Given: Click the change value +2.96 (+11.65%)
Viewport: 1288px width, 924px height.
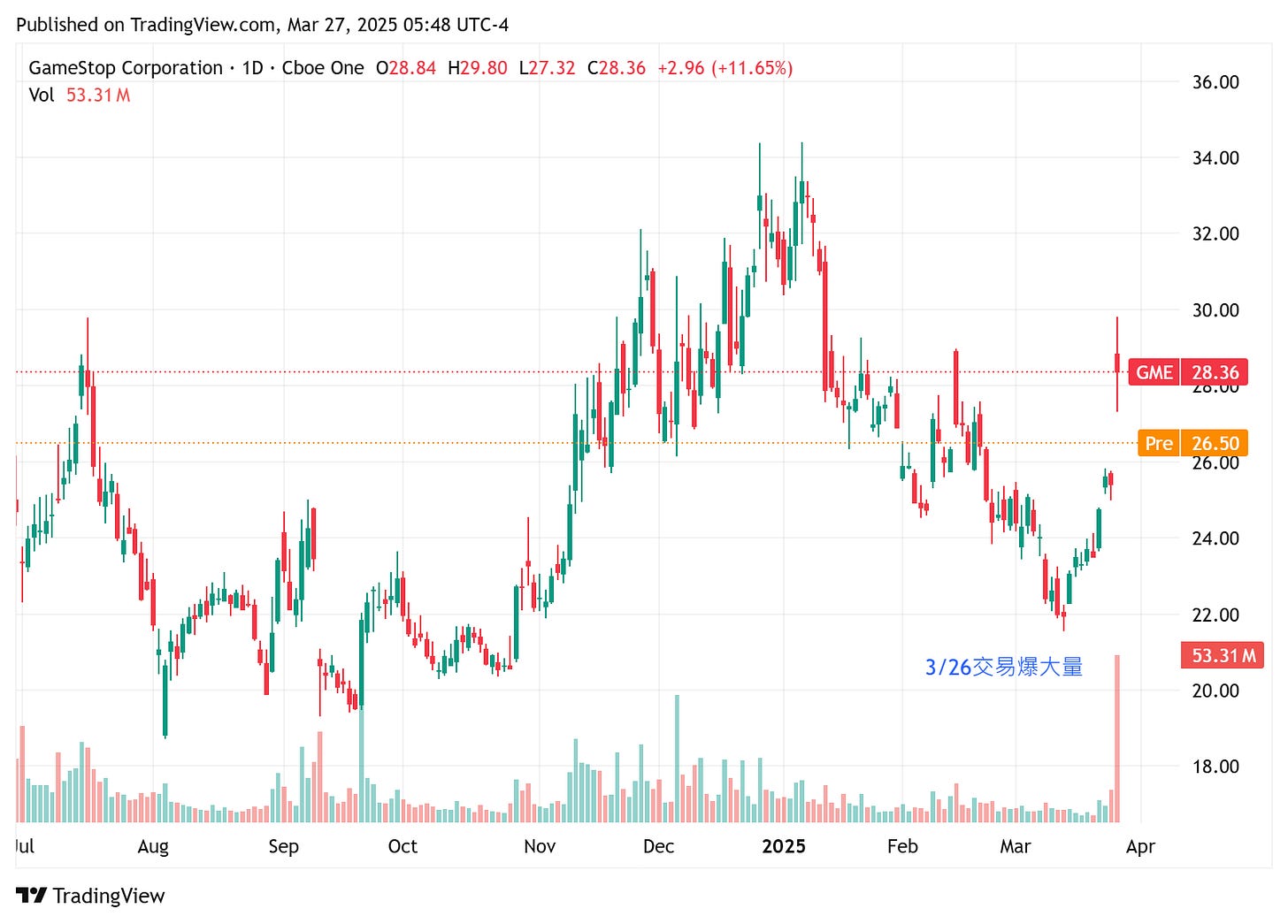Looking at the screenshot, I should pyautogui.click(x=725, y=67).
